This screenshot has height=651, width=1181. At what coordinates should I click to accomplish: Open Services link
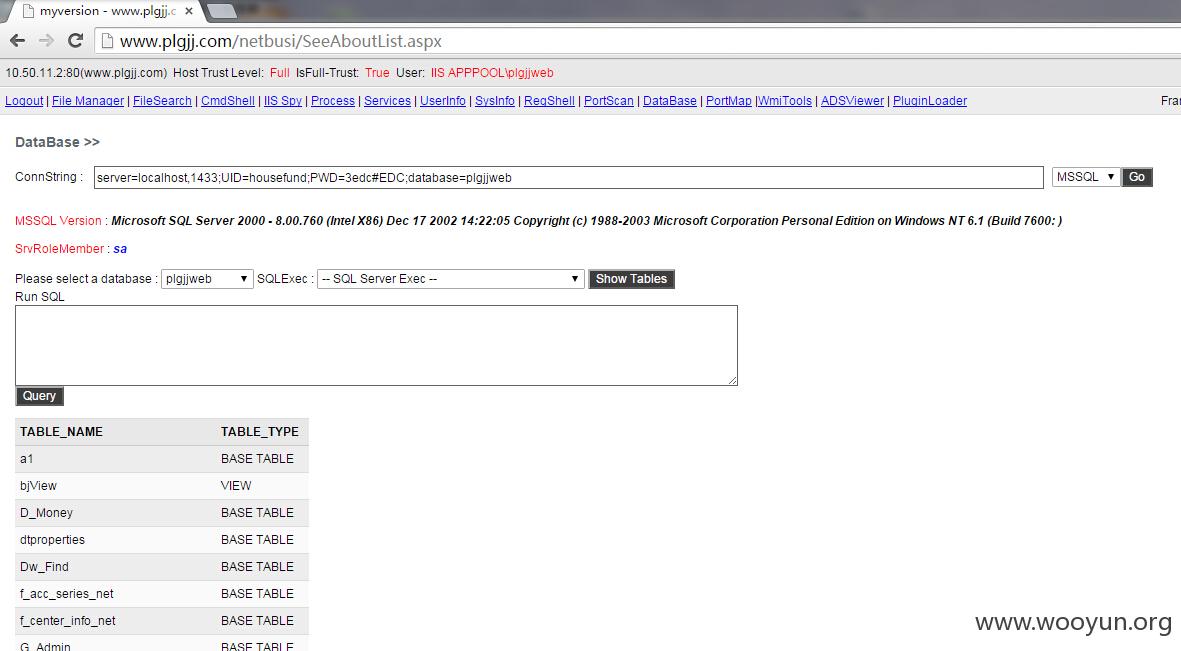387,101
